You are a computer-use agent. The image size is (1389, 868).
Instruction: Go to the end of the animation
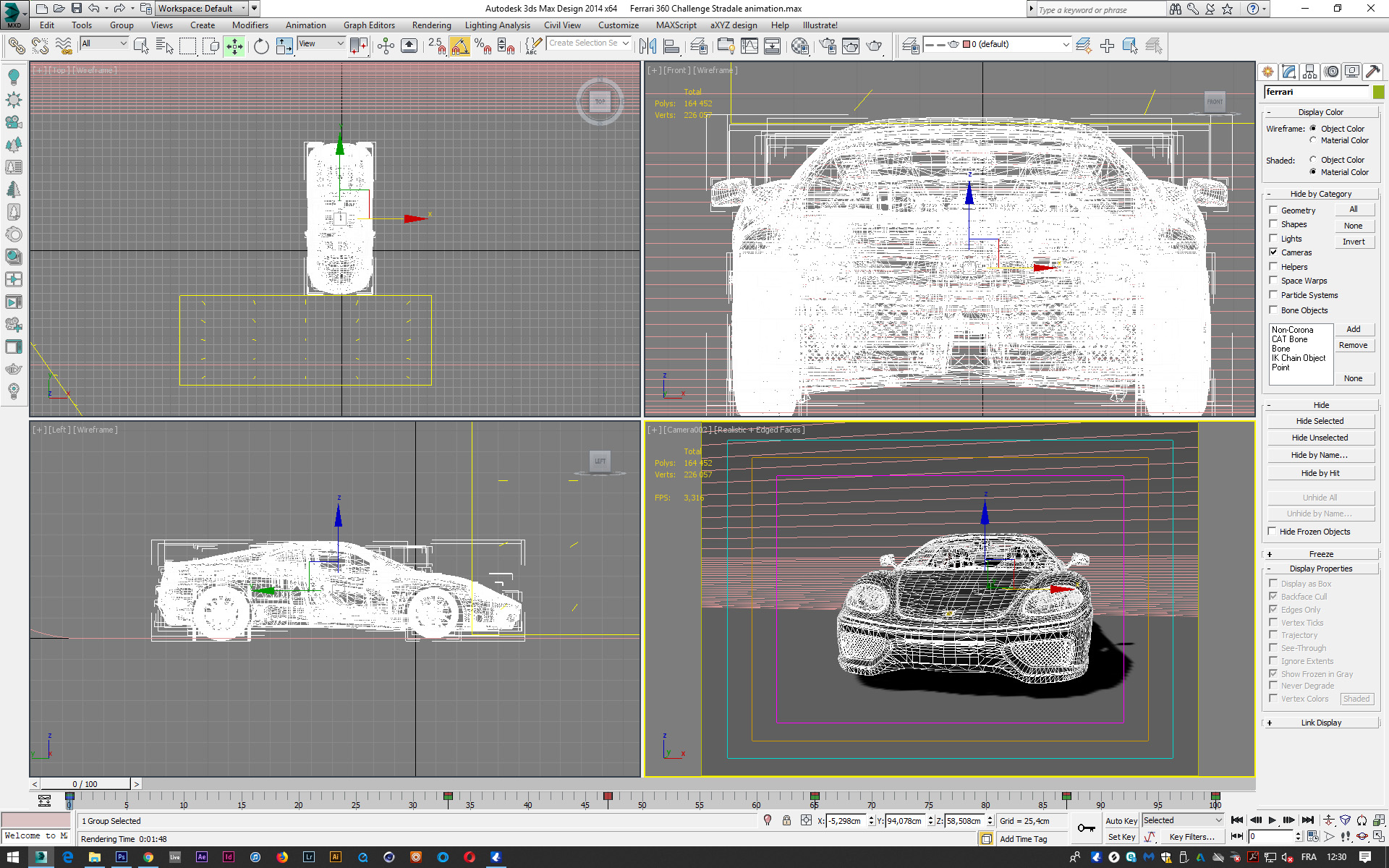[1308, 820]
